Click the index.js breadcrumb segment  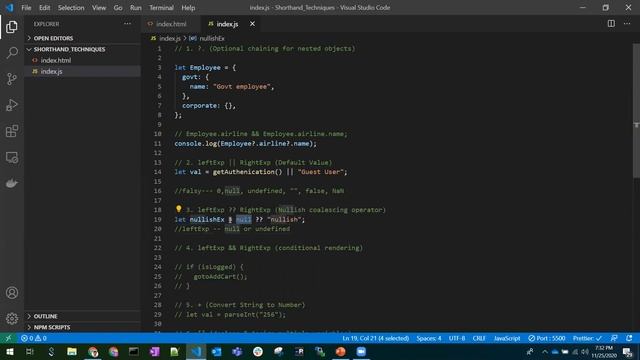point(169,38)
